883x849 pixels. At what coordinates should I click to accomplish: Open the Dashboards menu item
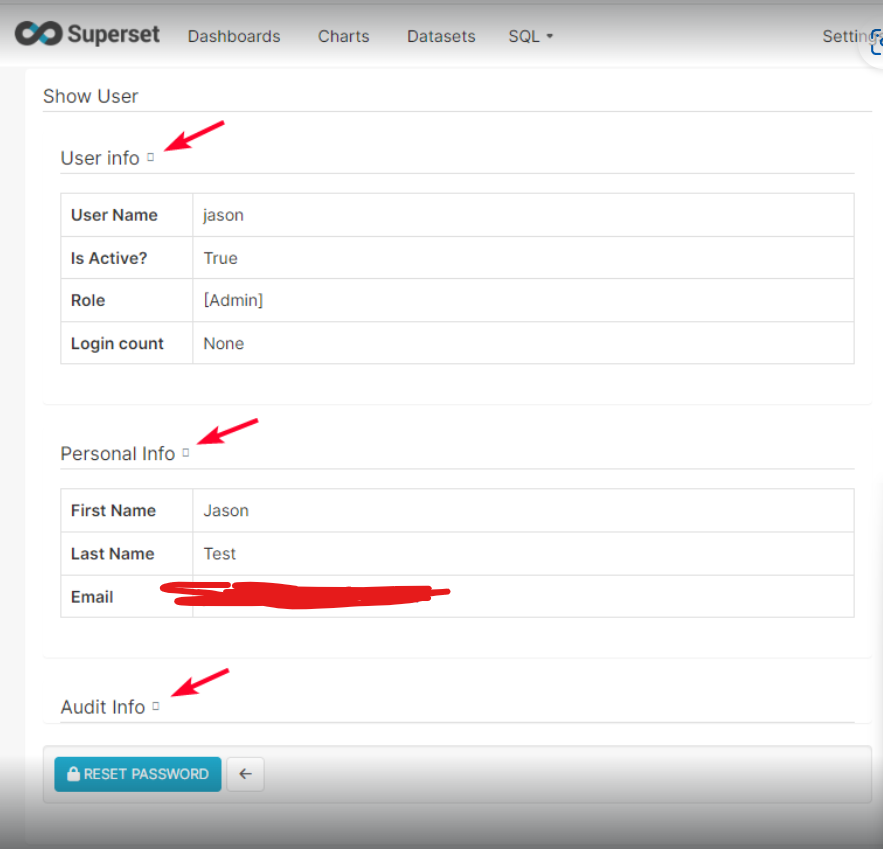(234, 36)
